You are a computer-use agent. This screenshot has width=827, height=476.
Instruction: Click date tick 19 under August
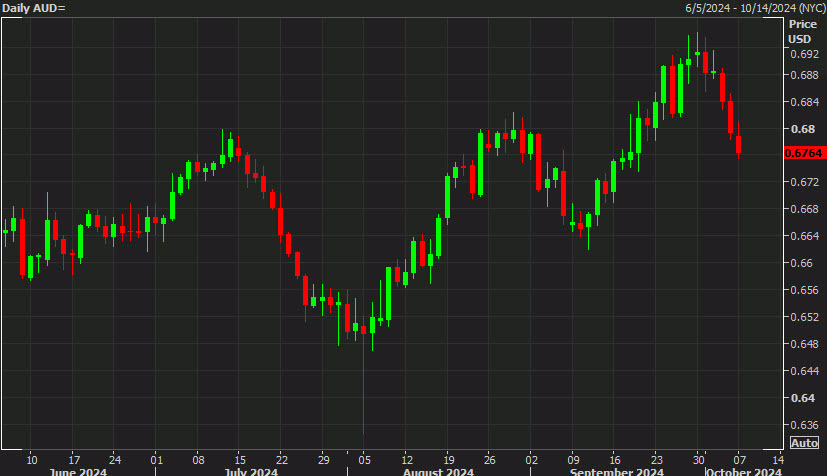click(x=448, y=460)
